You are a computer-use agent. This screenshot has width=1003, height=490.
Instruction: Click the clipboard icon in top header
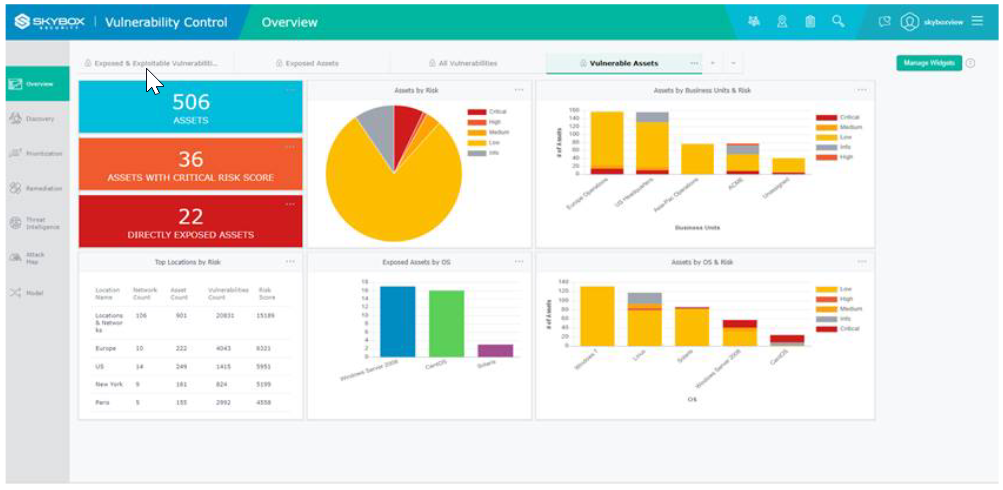pyautogui.click(x=810, y=21)
